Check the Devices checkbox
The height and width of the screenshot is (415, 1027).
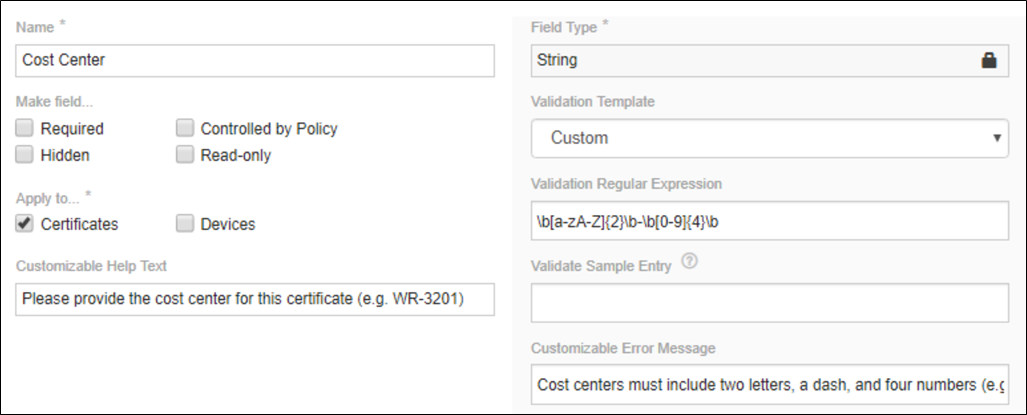(x=185, y=224)
